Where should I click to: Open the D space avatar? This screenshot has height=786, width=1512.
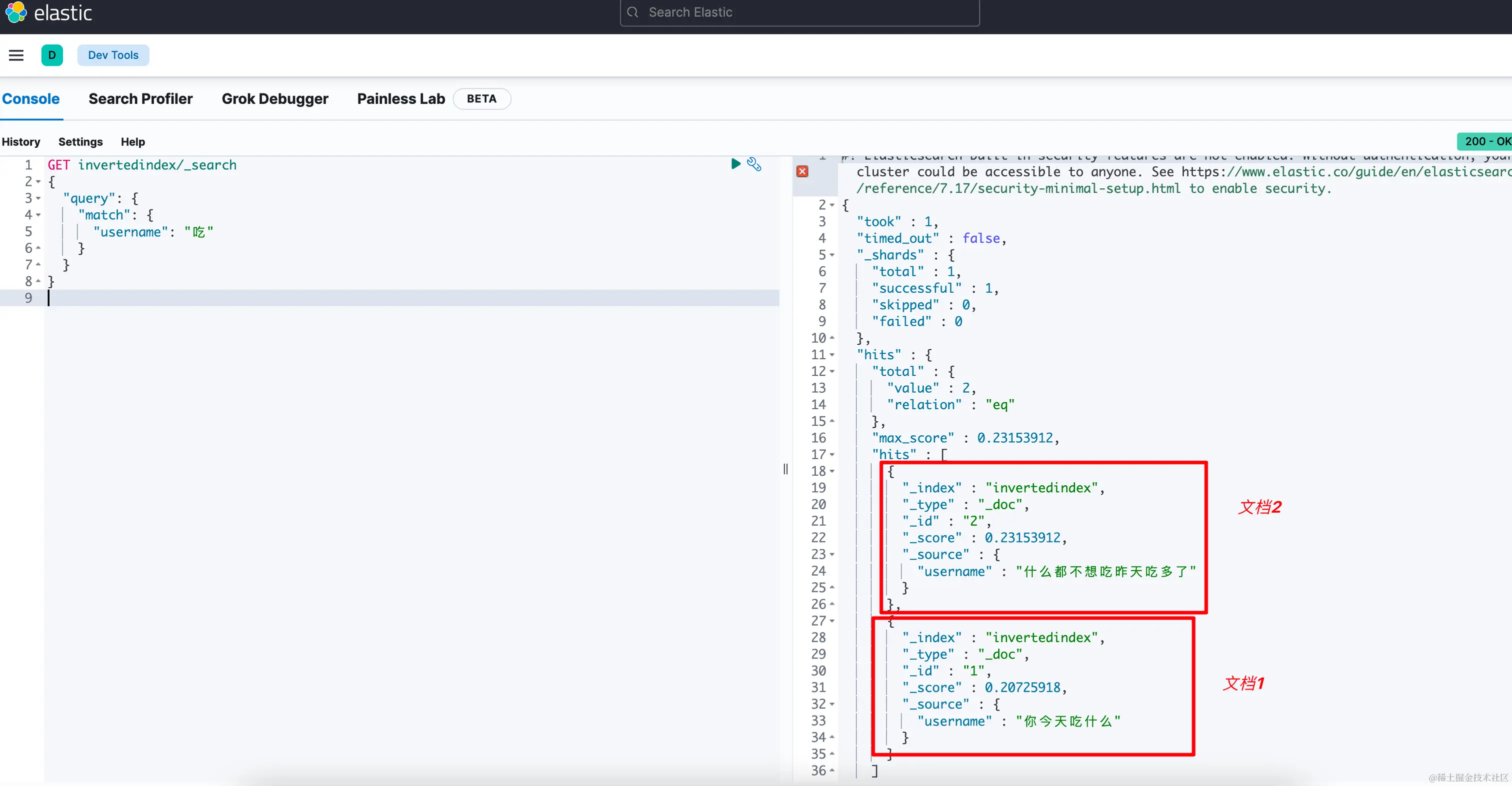[x=51, y=55]
